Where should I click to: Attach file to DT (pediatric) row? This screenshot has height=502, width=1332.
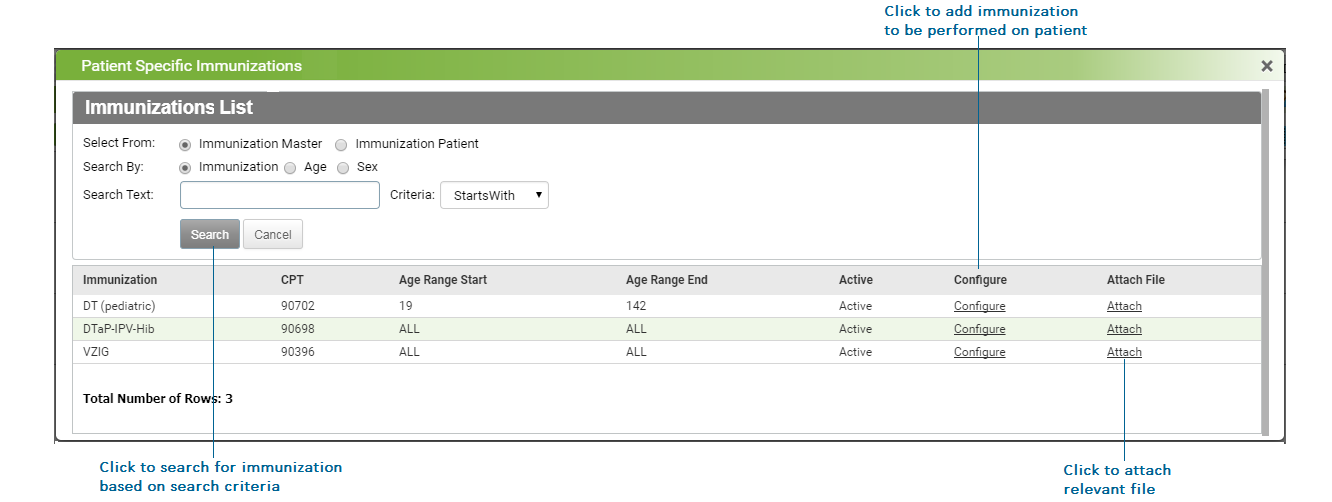point(1124,306)
